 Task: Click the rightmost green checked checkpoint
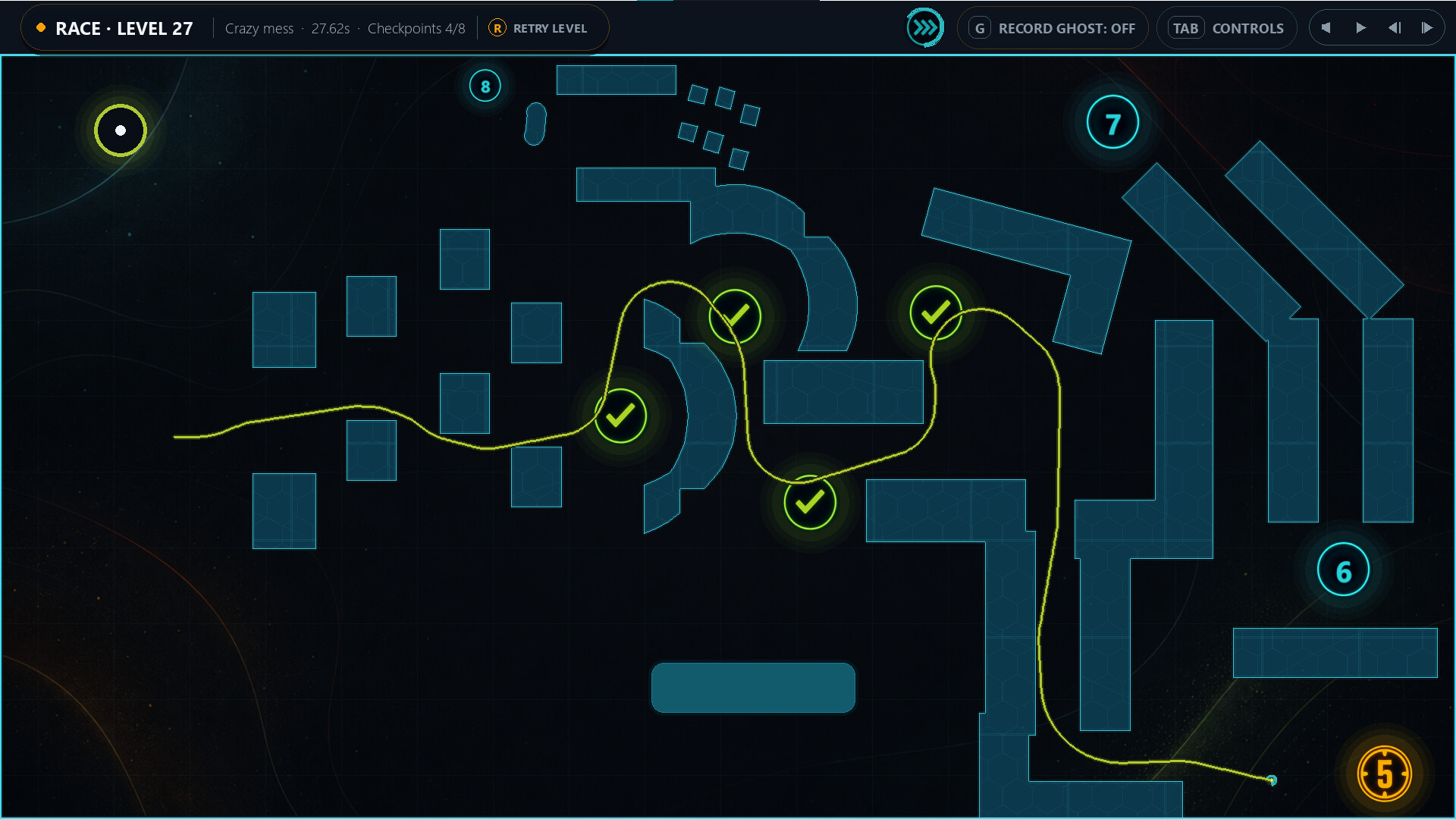pyautogui.click(x=936, y=312)
